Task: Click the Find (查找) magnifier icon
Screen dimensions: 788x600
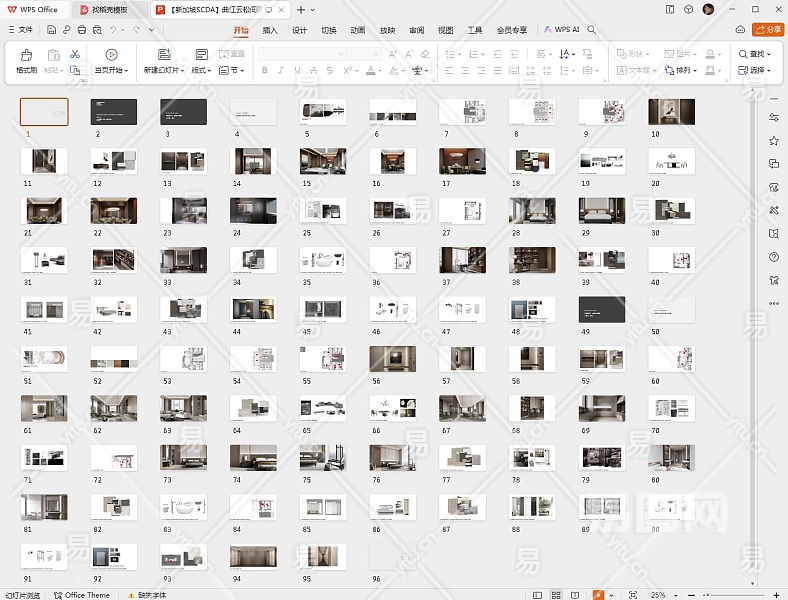Action: click(744, 54)
